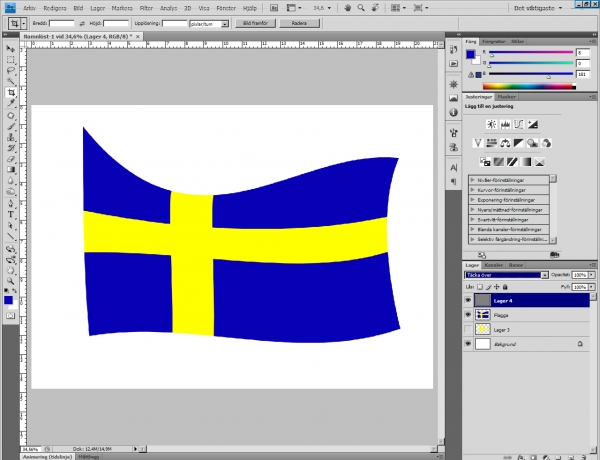Toggle lock image pixels
The height and width of the screenshot is (460, 600).
click(488, 287)
